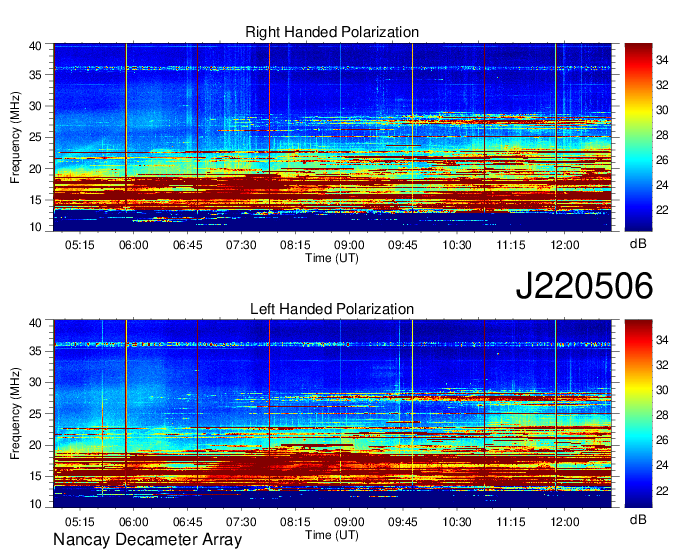Click the 10 MHz tick on the Left Handed frequency axis
680x552 pixels.
pyautogui.click(x=35, y=504)
